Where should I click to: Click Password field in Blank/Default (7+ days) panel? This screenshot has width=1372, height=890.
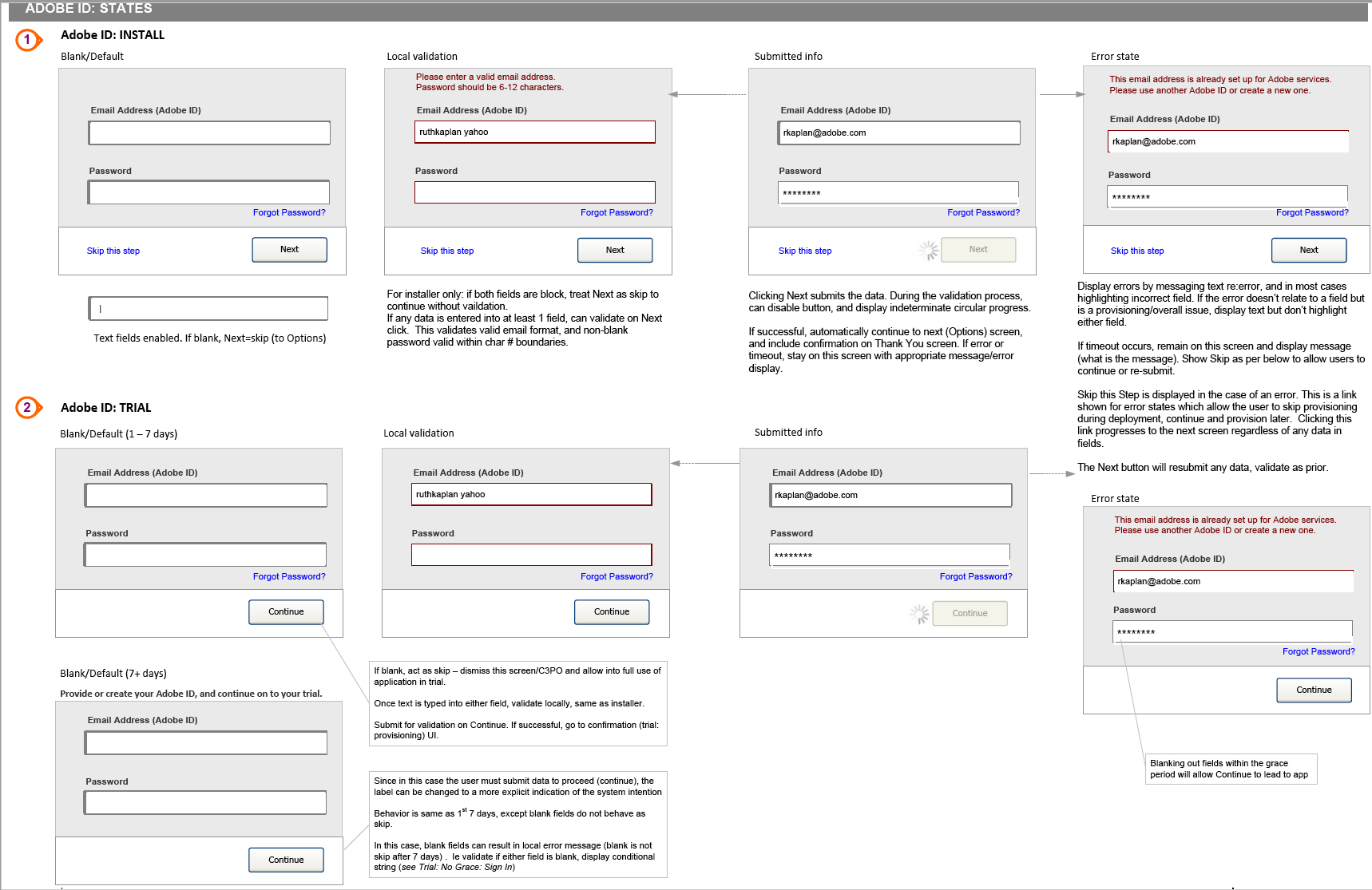point(205,802)
